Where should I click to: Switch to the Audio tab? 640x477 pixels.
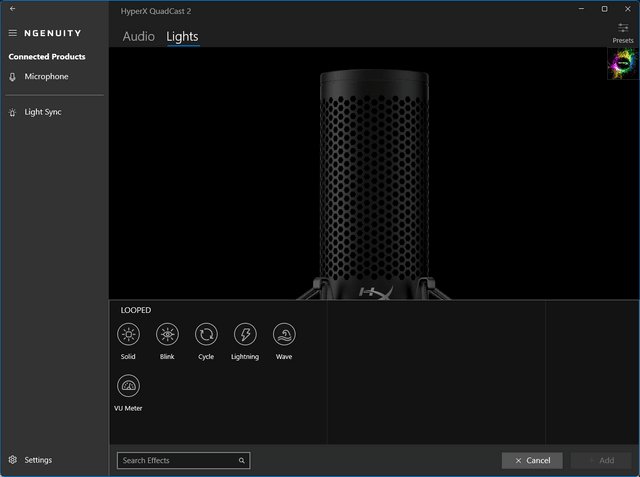click(139, 36)
